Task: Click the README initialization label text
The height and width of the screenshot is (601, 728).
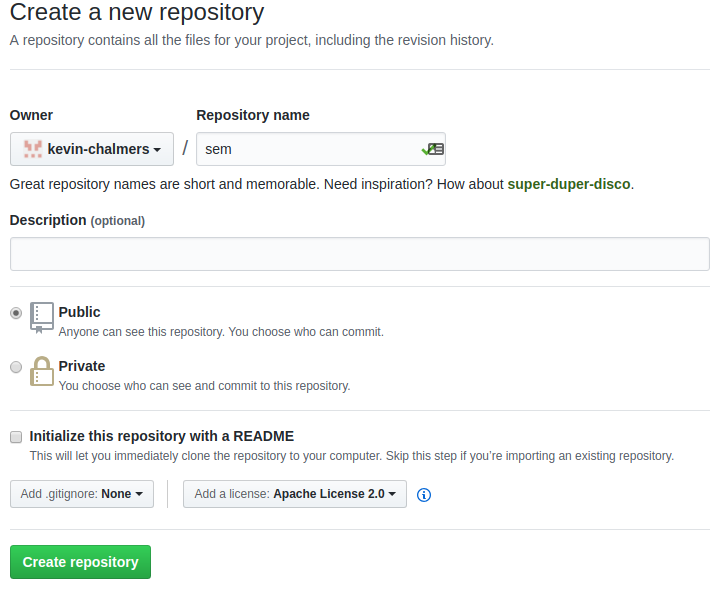Action: coord(162,436)
